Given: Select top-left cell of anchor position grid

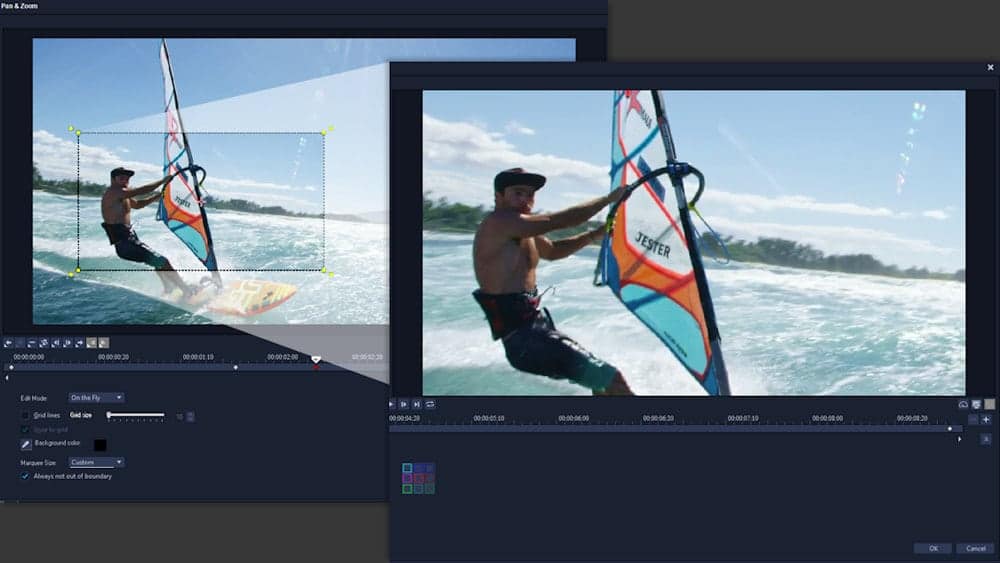Looking at the screenshot, I should pyautogui.click(x=408, y=468).
